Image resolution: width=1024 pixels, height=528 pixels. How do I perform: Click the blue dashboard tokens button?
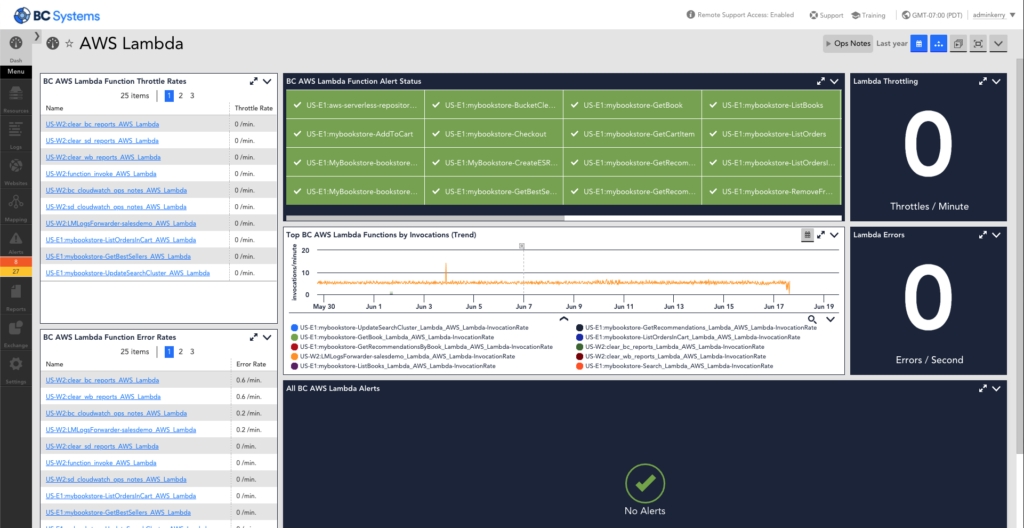938,44
